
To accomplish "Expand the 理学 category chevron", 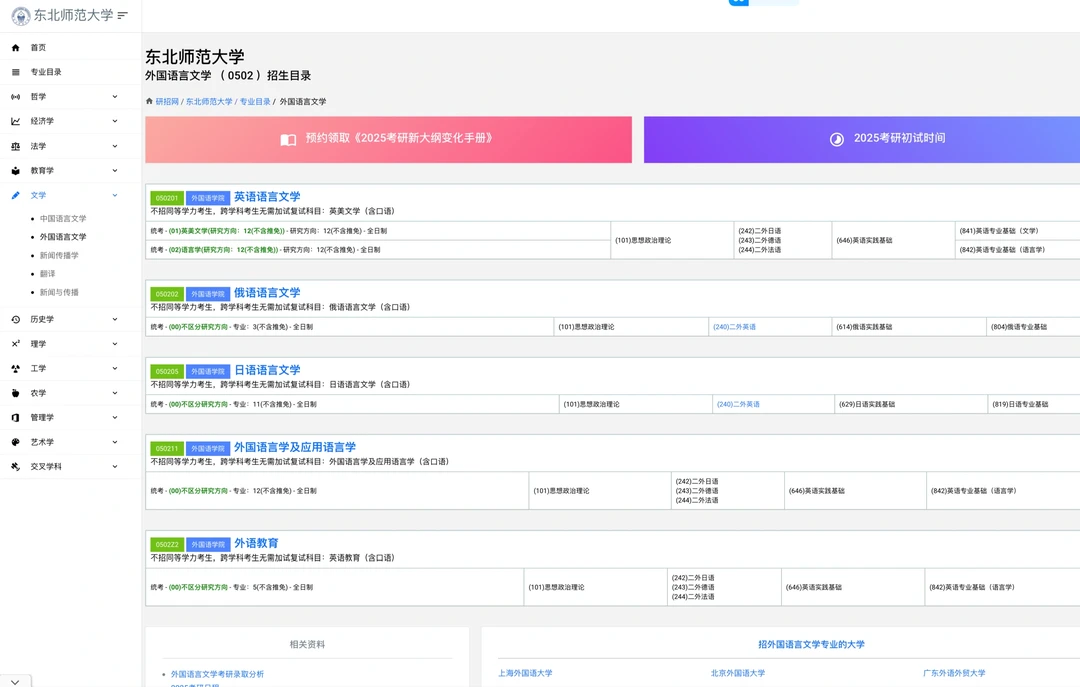I will point(115,344).
